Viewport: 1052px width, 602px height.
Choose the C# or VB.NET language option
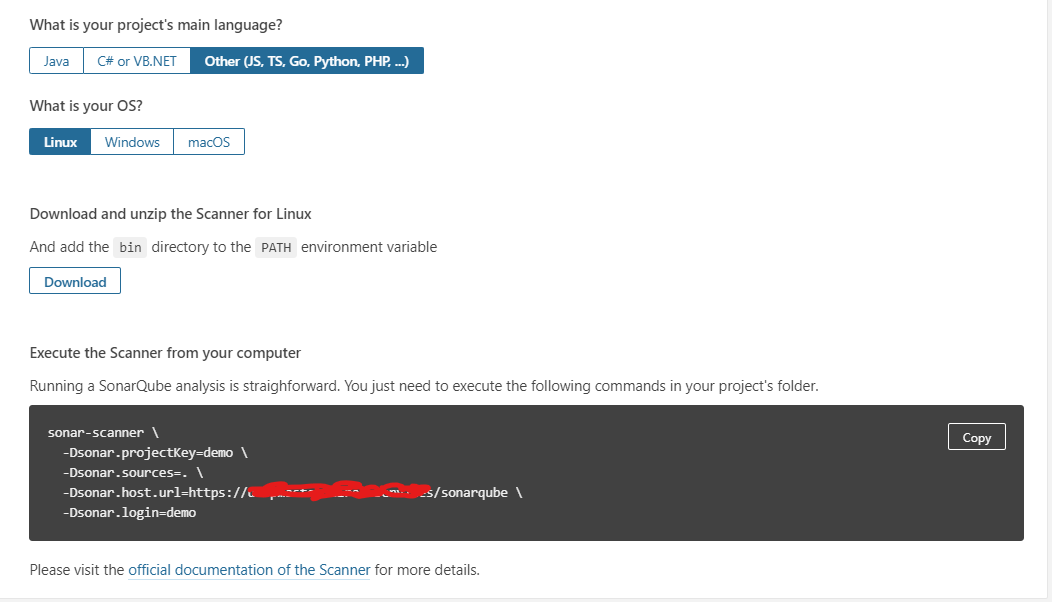click(137, 61)
